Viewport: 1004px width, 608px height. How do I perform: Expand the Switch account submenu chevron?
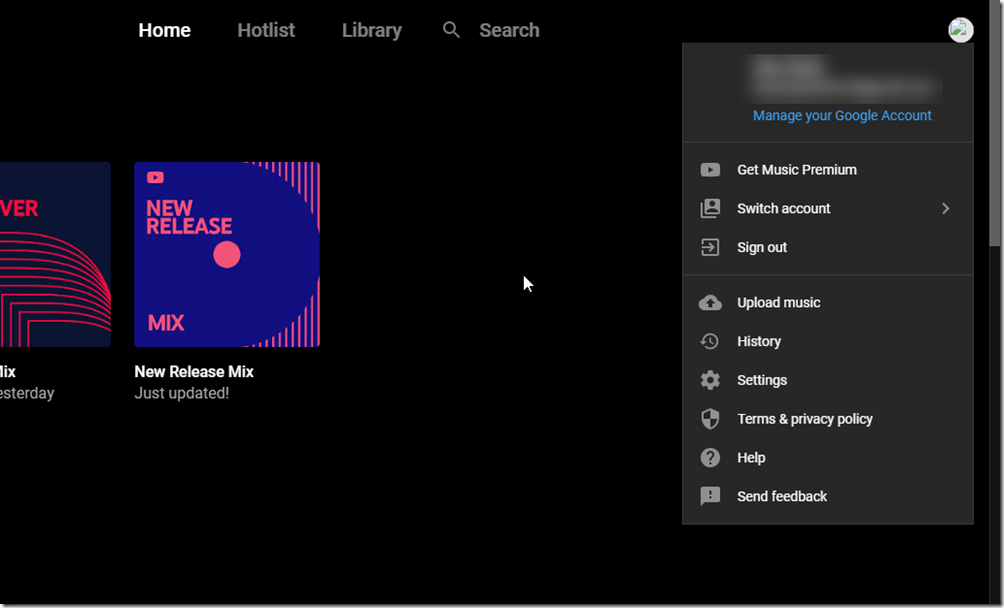coord(945,209)
